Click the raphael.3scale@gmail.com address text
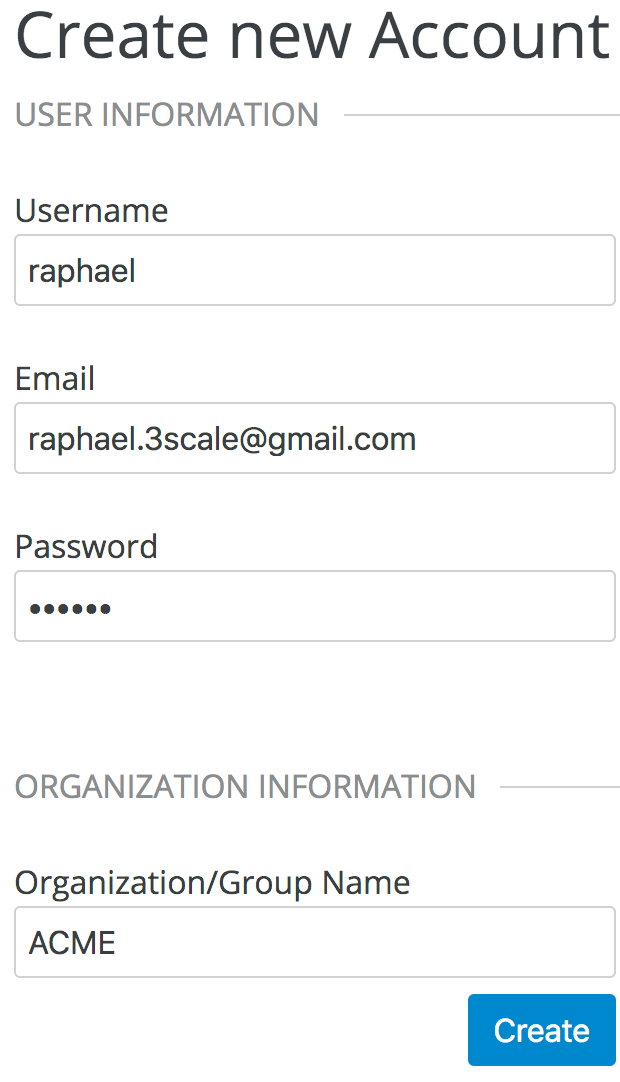 point(222,439)
